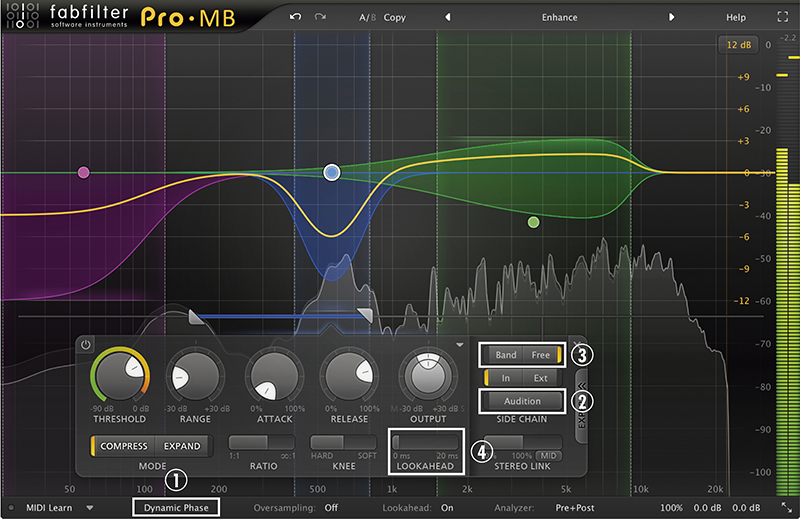Collapse the expert panel with double chevron
This screenshot has height=519, width=800.
pos(582,385)
